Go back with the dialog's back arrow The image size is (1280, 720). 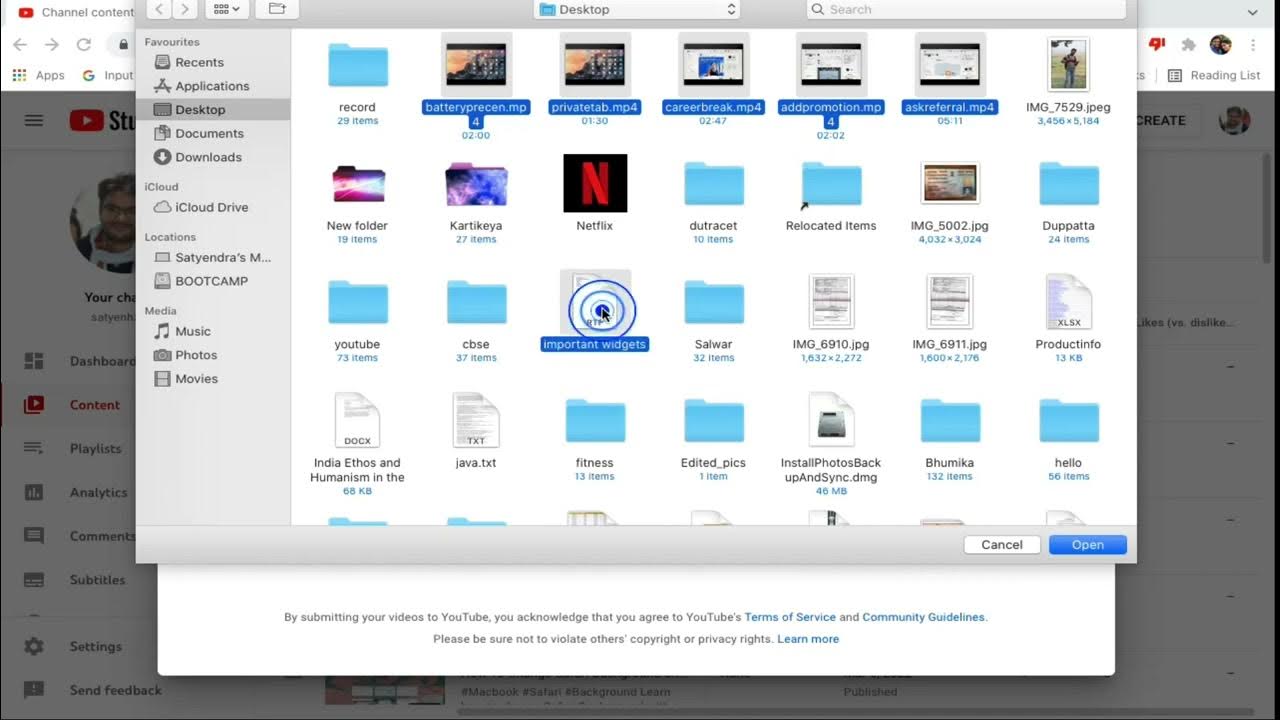coord(159,9)
